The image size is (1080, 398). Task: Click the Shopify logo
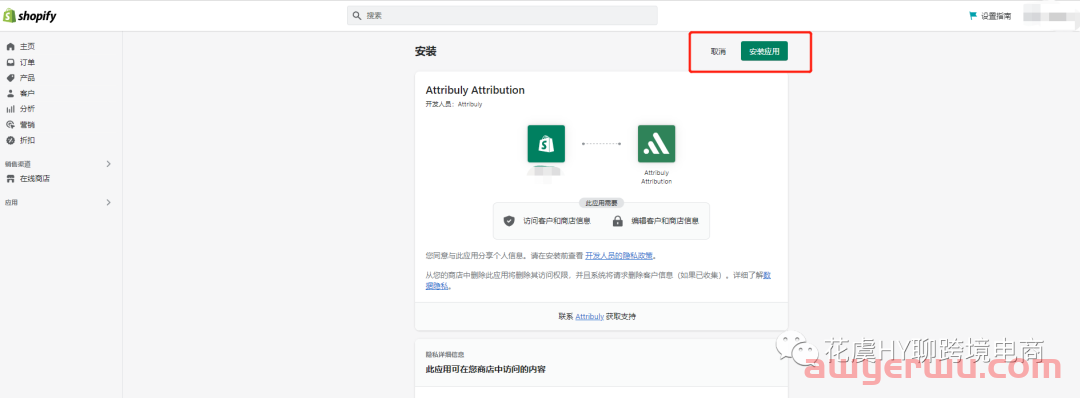click(30, 16)
